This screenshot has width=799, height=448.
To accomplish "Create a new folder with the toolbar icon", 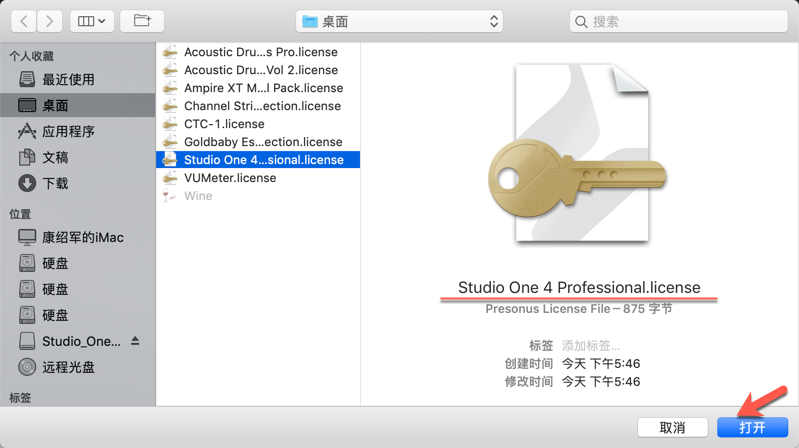I will (x=142, y=21).
